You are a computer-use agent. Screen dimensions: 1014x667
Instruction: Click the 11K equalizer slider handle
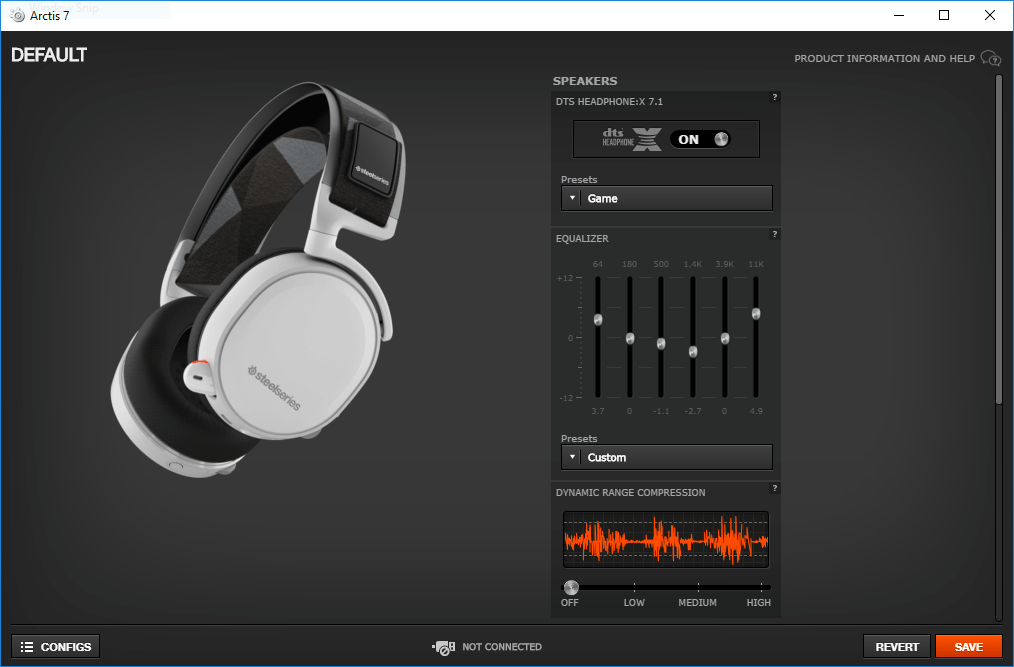[x=756, y=314]
